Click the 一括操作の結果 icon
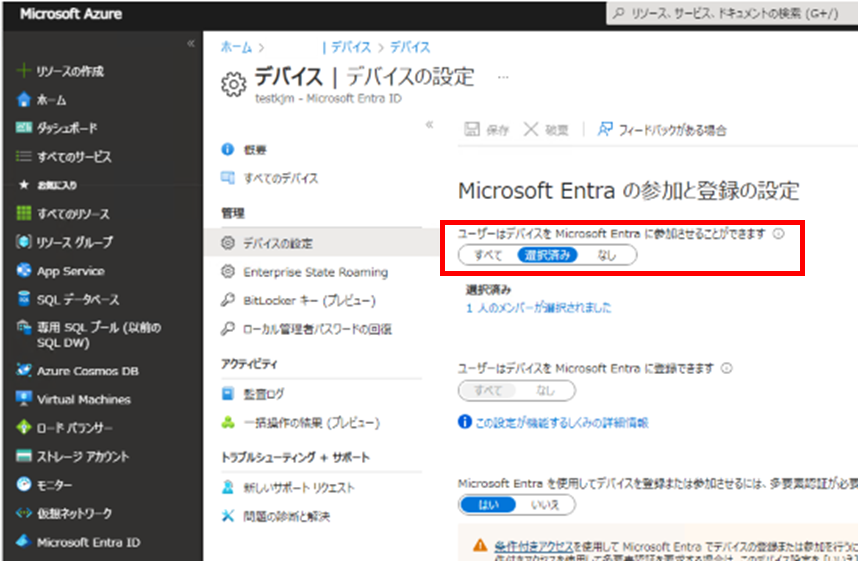This screenshot has width=858, height=561. 228,423
